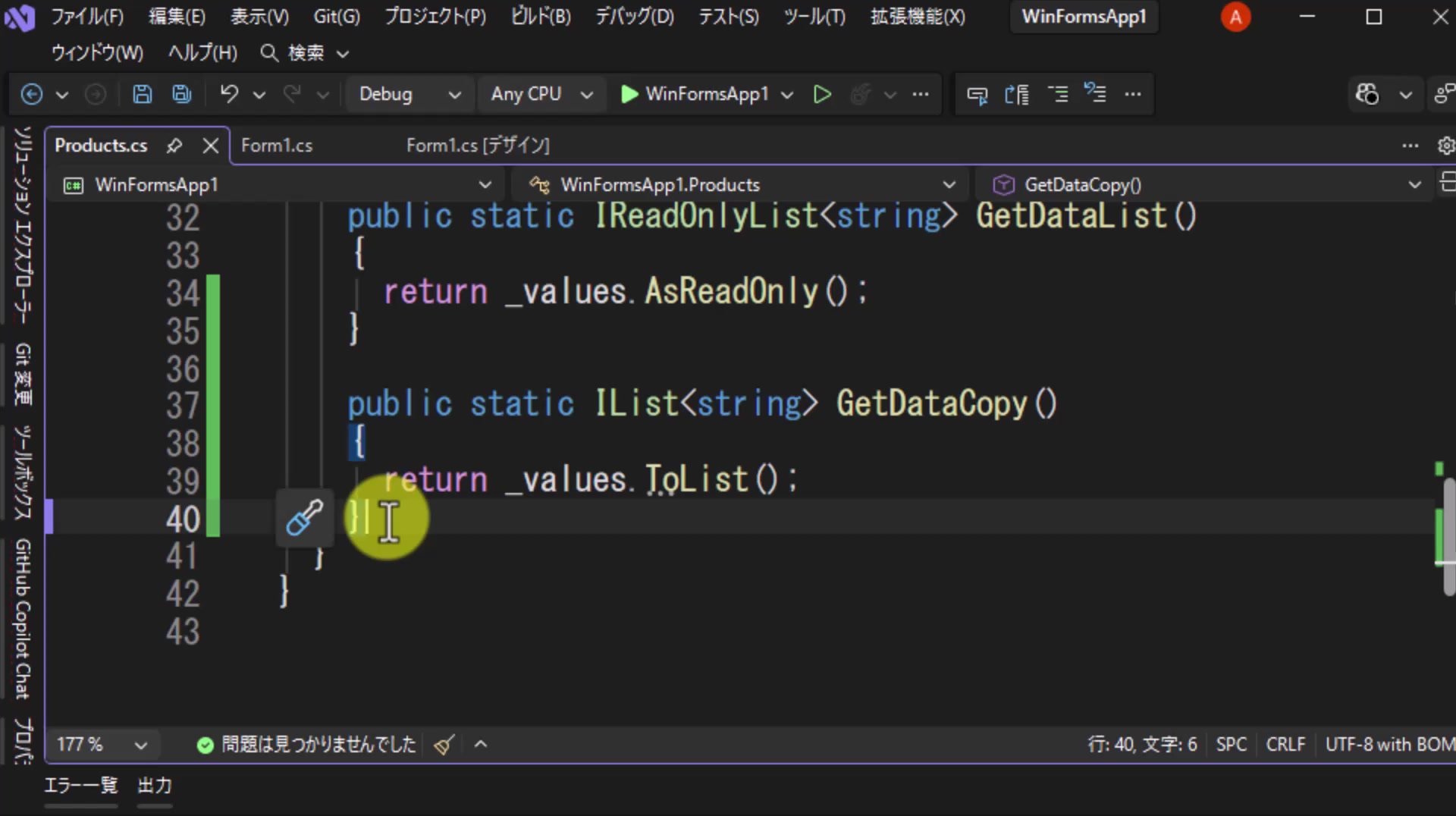
Task: Open the 拡張機能(X) menu
Action: 918,17
